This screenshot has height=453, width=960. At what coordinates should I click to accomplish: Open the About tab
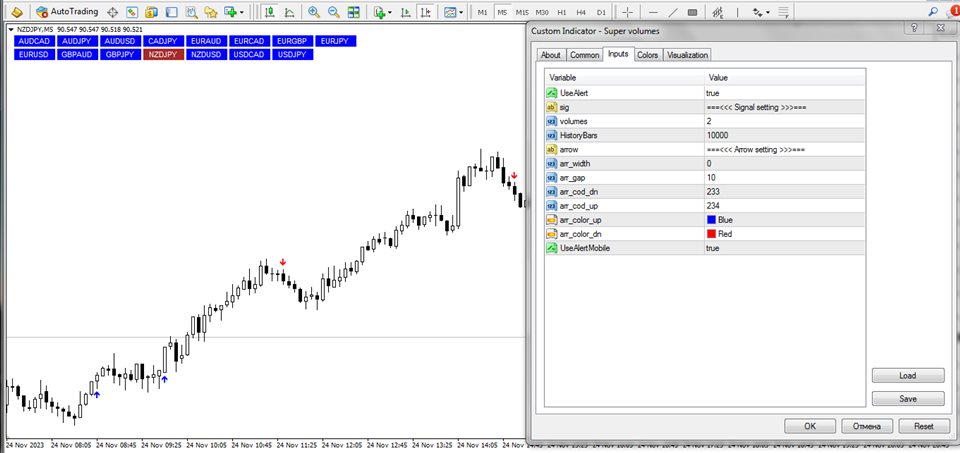pos(550,55)
